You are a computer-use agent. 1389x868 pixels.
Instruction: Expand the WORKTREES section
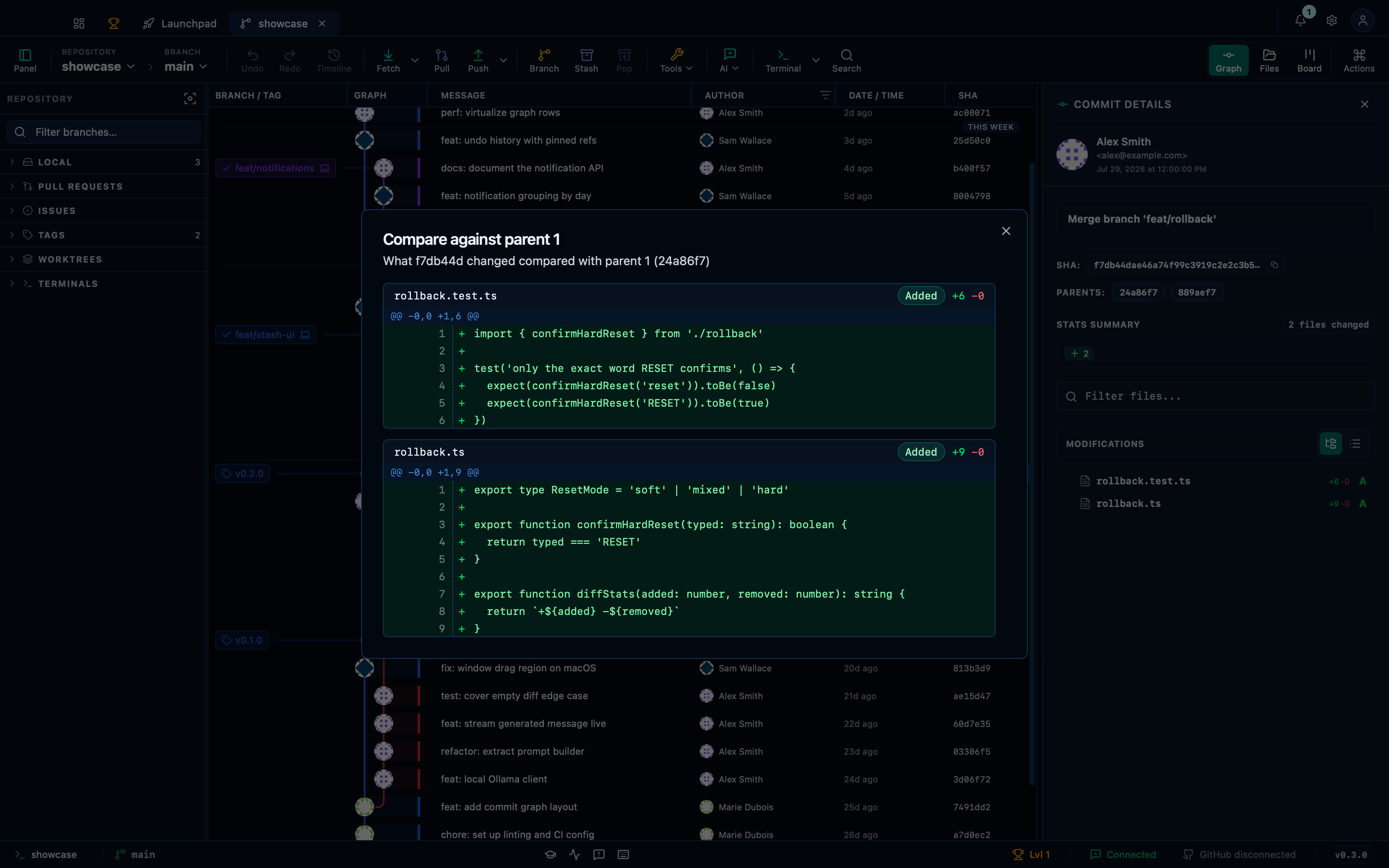103,260
